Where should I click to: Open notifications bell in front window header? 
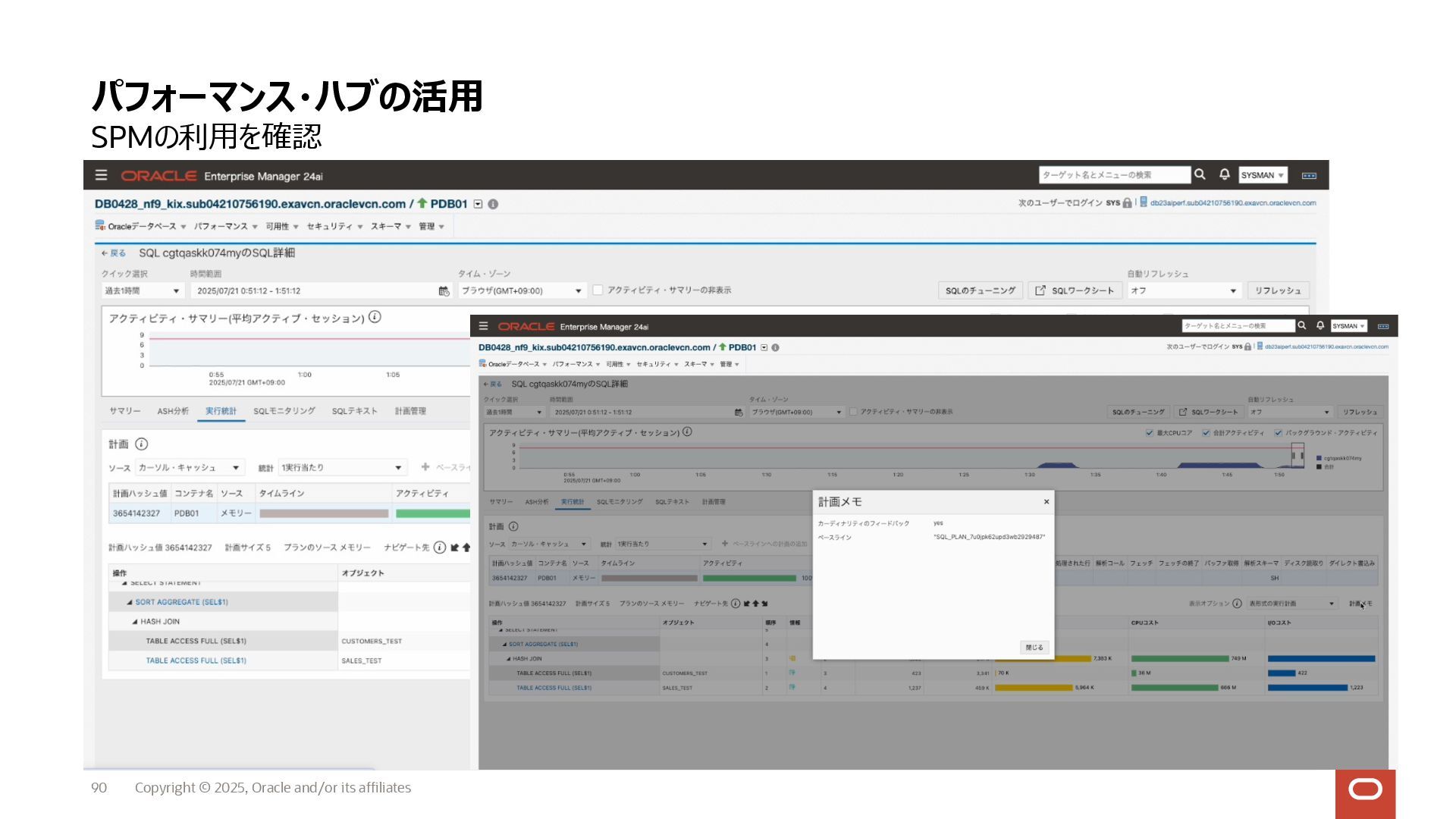(1320, 325)
